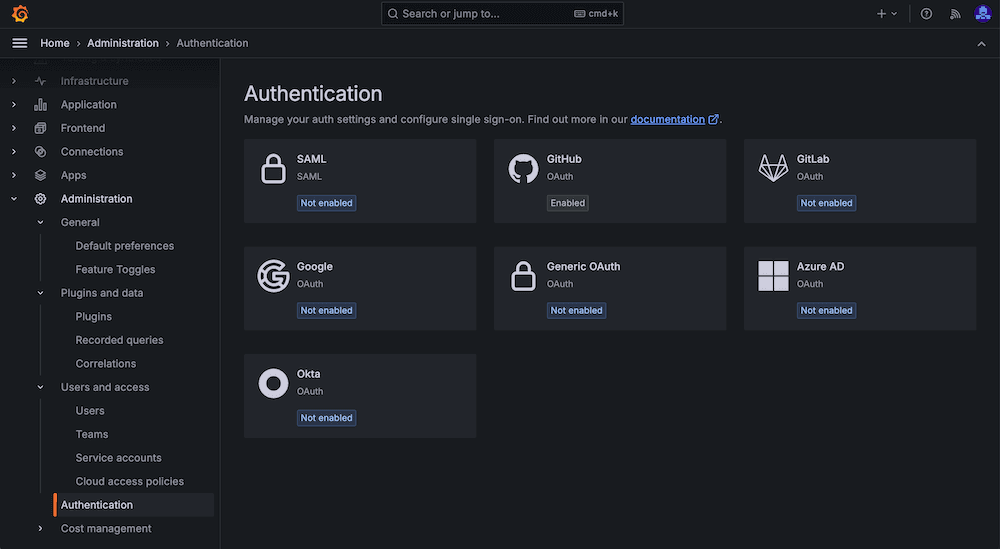Click the Okta circle icon
This screenshot has height=549, width=1000.
(273, 383)
